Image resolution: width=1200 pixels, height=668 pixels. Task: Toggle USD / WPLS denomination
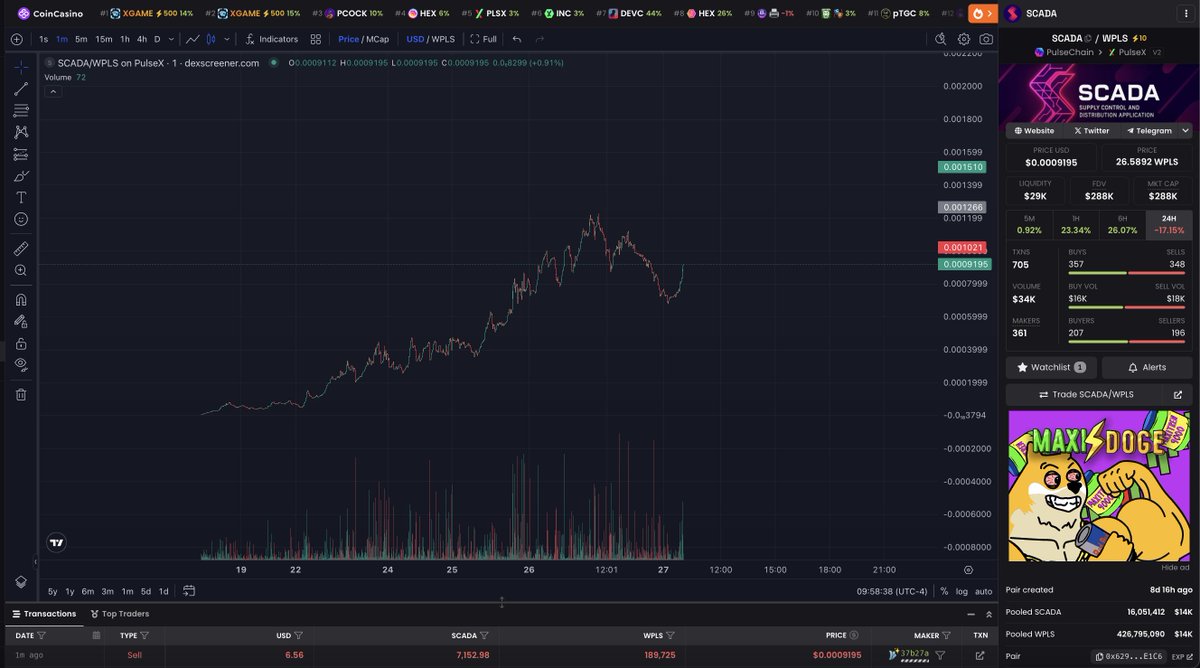430,39
